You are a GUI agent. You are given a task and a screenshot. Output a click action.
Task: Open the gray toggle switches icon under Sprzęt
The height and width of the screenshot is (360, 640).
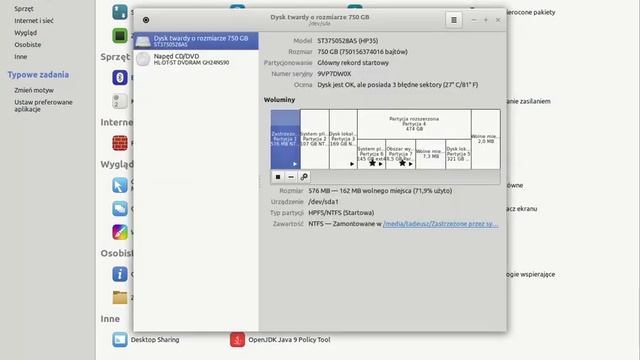pyautogui.click(x=120, y=101)
